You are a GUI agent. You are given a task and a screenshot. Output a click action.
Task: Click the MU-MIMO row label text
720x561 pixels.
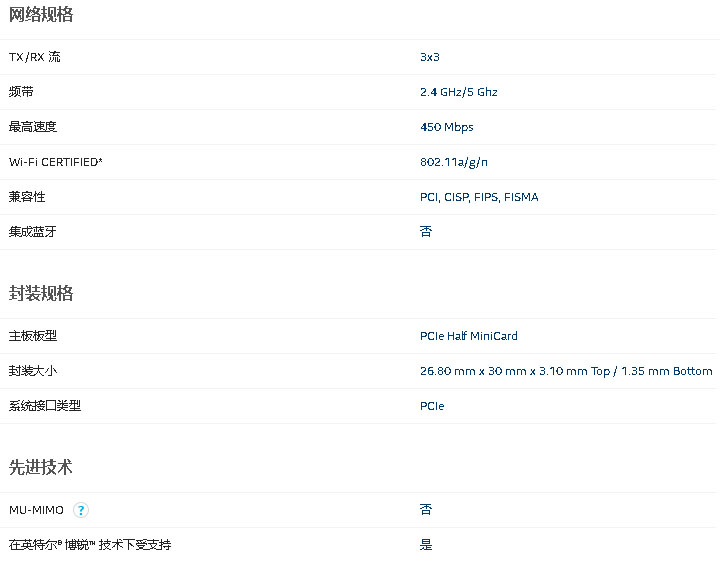click(36, 510)
